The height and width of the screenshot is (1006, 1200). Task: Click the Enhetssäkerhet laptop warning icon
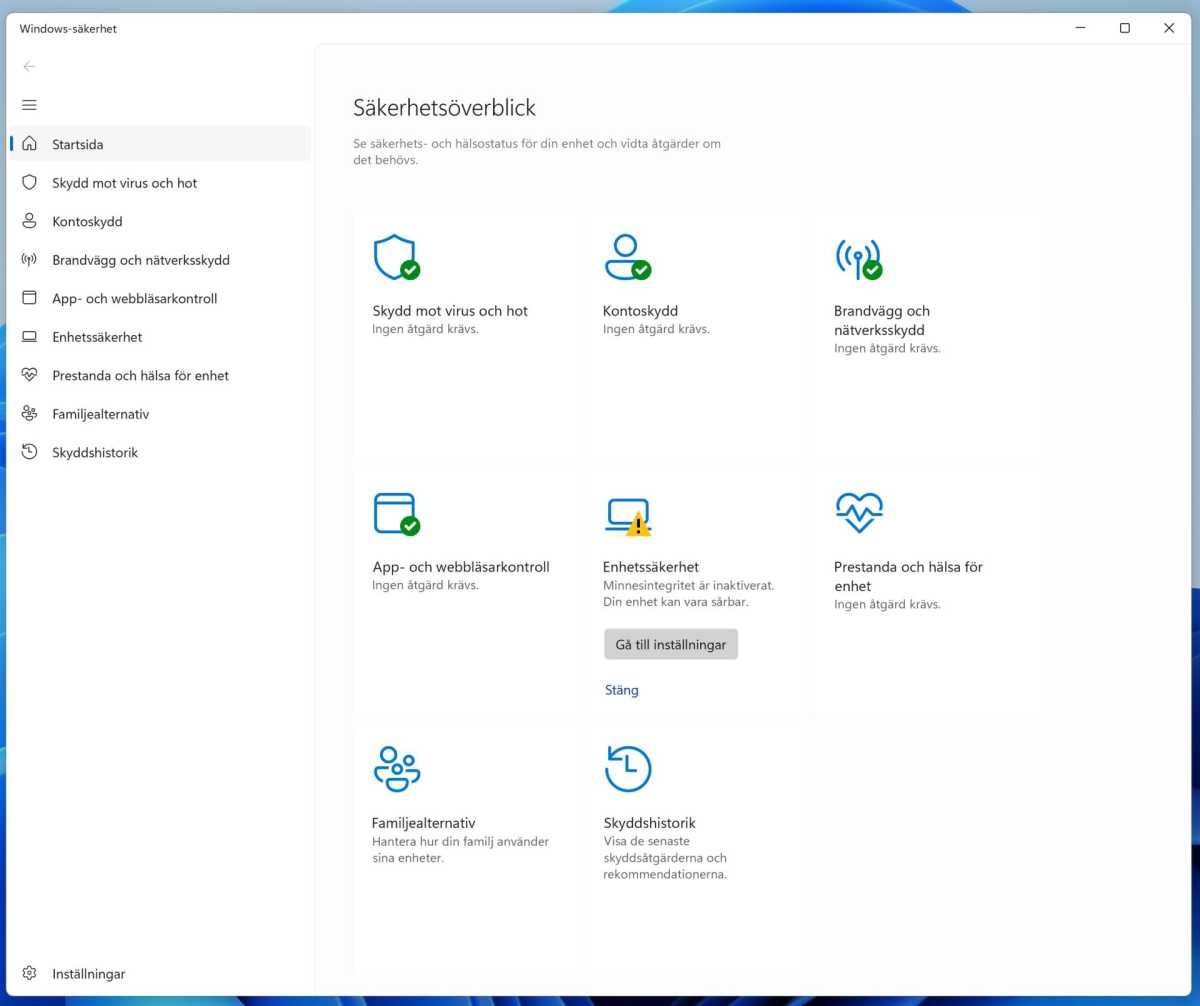pyautogui.click(x=628, y=516)
